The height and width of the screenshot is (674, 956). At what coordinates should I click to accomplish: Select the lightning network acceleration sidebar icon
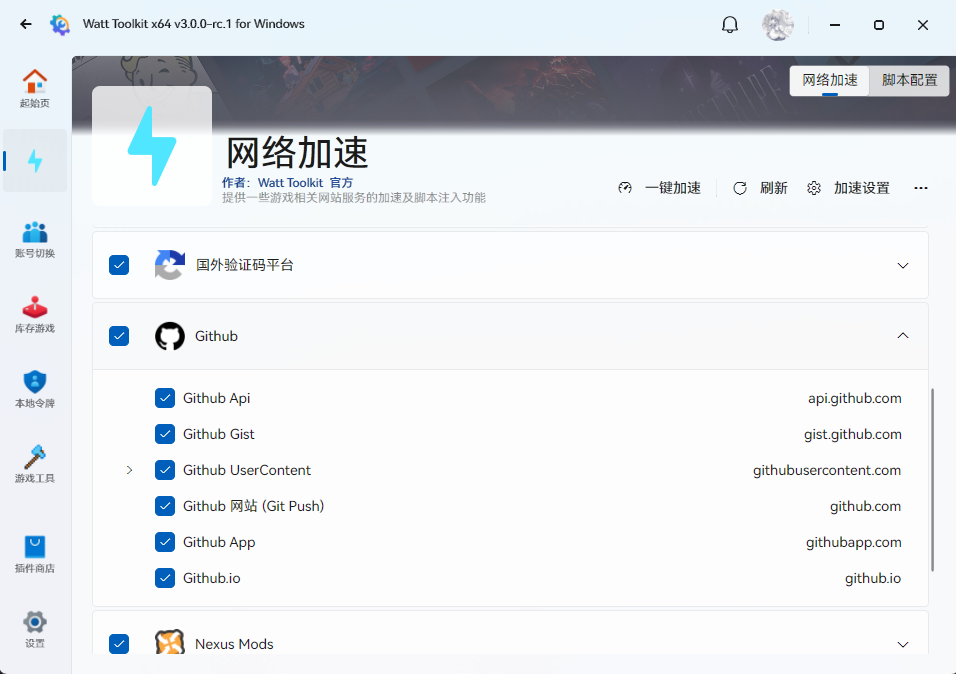tap(35, 161)
